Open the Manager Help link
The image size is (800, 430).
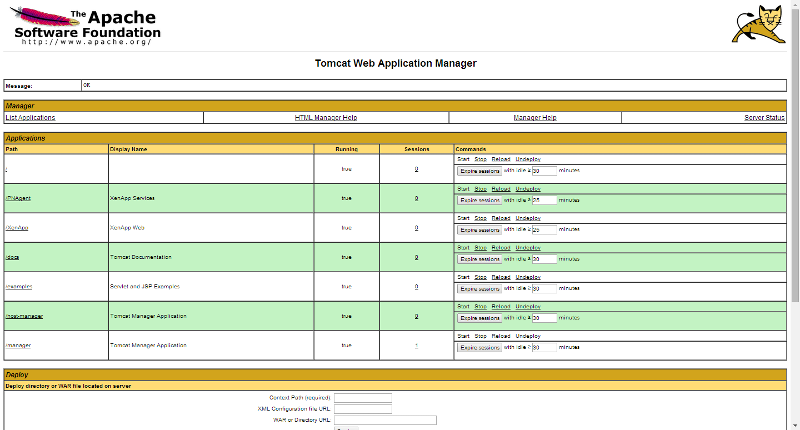click(x=535, y=117)
